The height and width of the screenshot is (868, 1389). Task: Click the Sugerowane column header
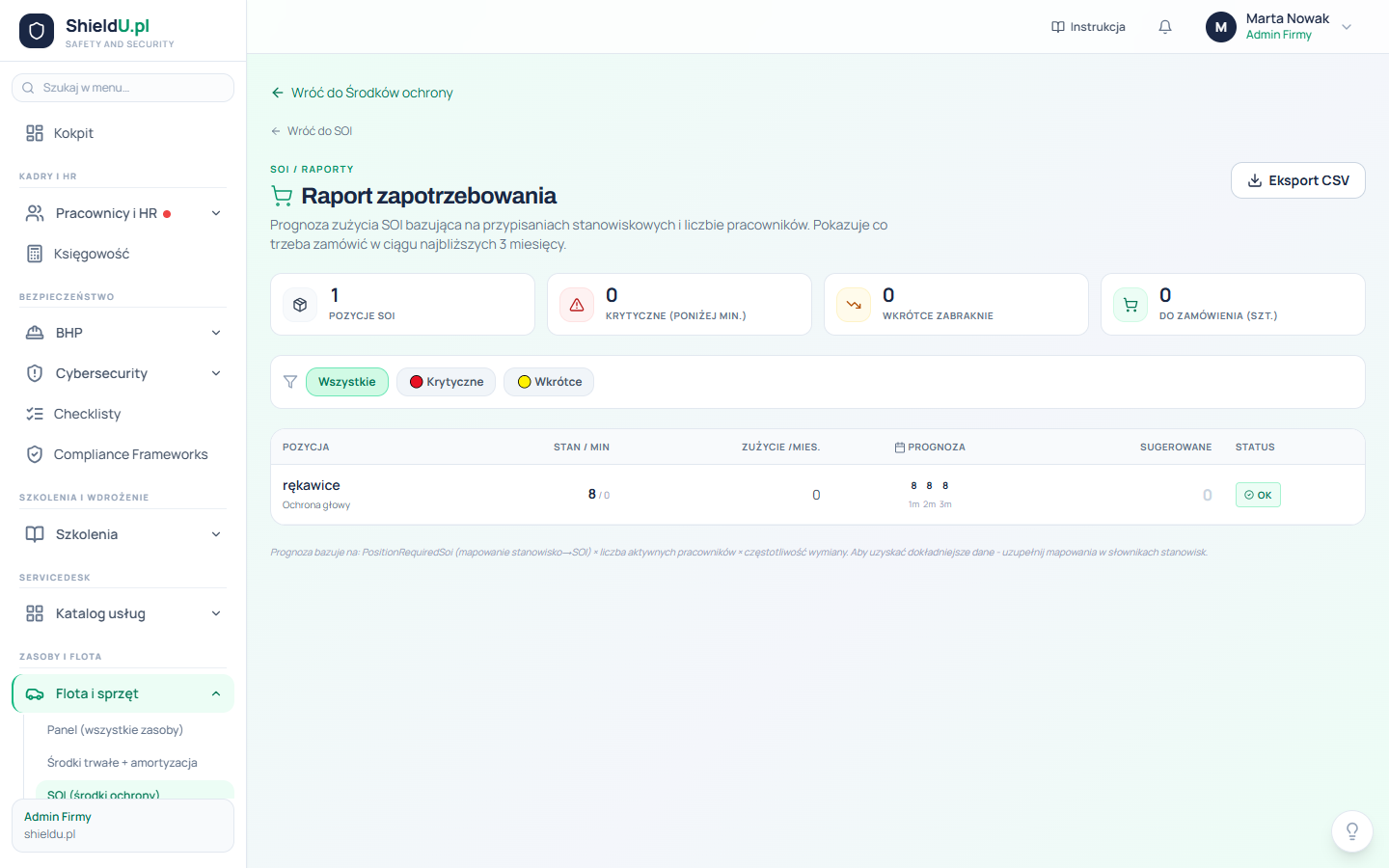1176,448
